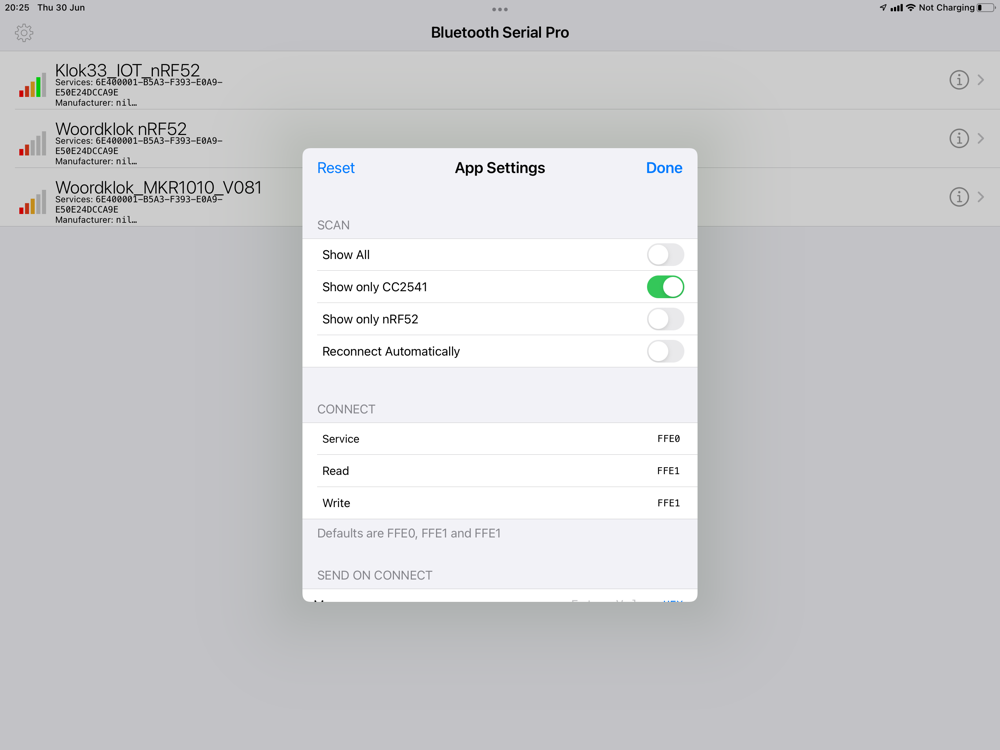Tap the Wi-Fi status icon
This screenshot has height=750, width=1000.
point(911,8)
